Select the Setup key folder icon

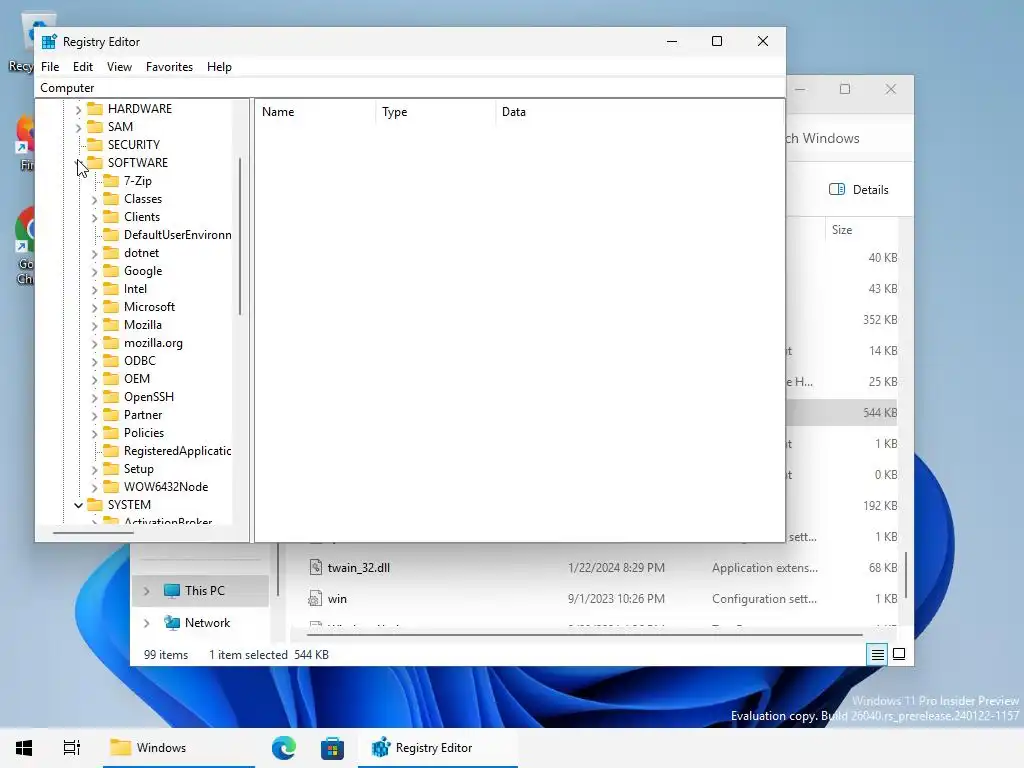[x=112, y=469]
